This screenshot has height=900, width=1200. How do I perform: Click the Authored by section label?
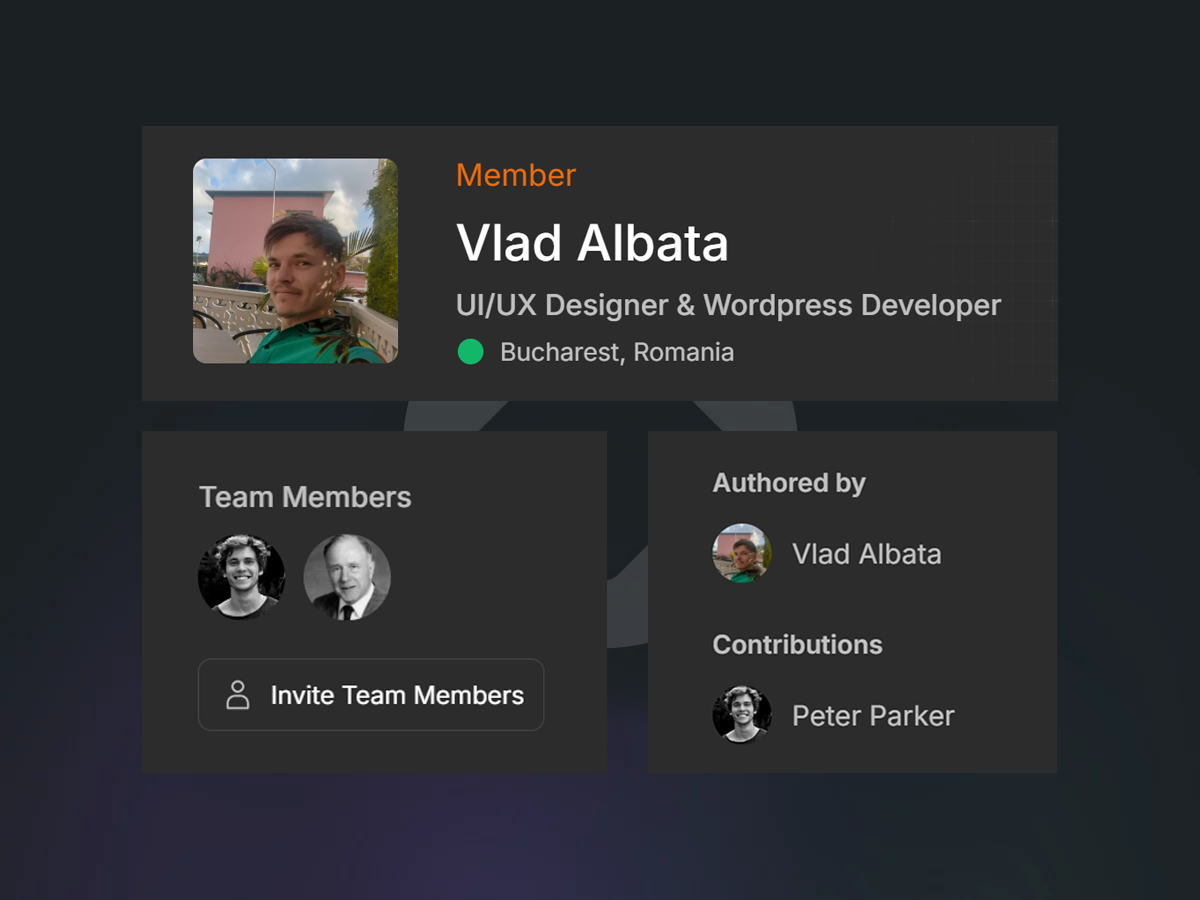tap(789, 483)
